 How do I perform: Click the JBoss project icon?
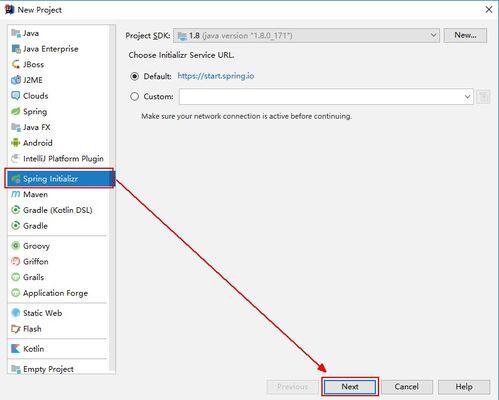16,64
